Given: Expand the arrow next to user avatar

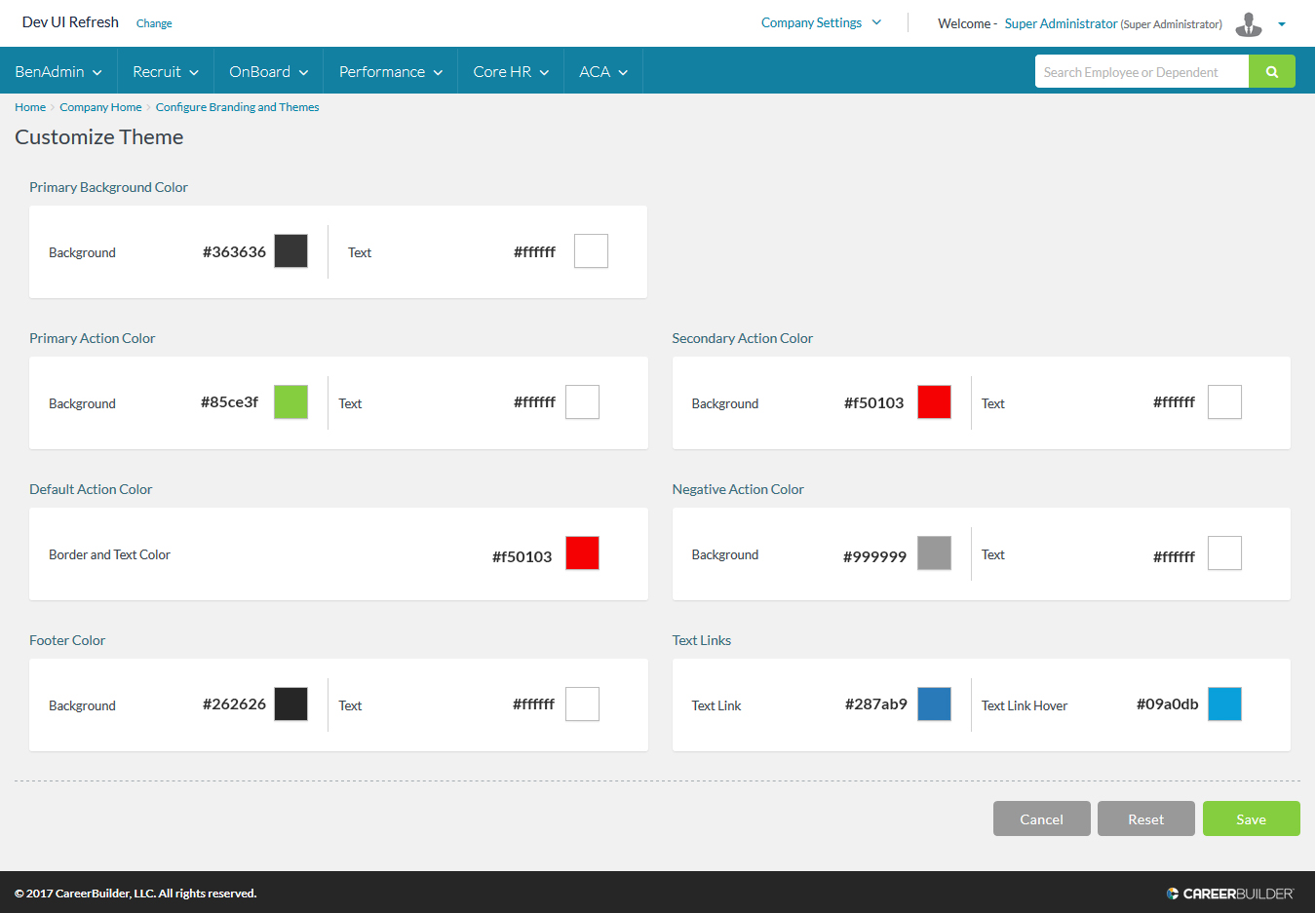Looking at the screenshot, I should coord(1282,24).
